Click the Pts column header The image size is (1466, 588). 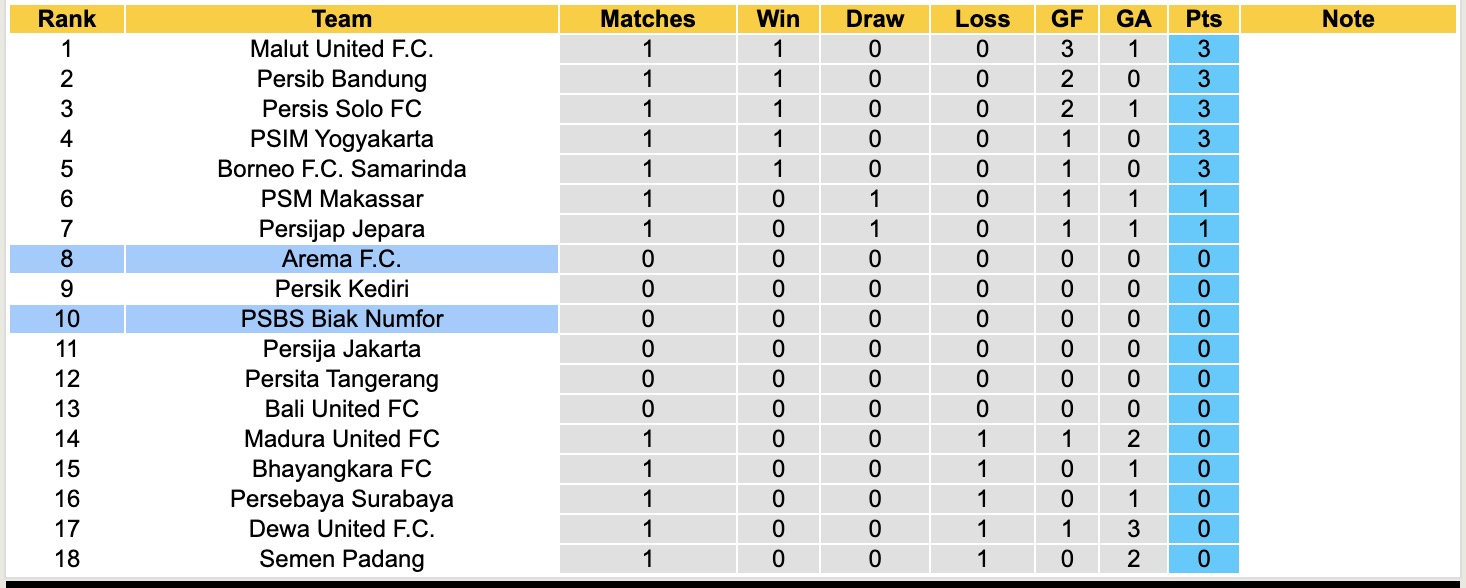coord(1203,19)
